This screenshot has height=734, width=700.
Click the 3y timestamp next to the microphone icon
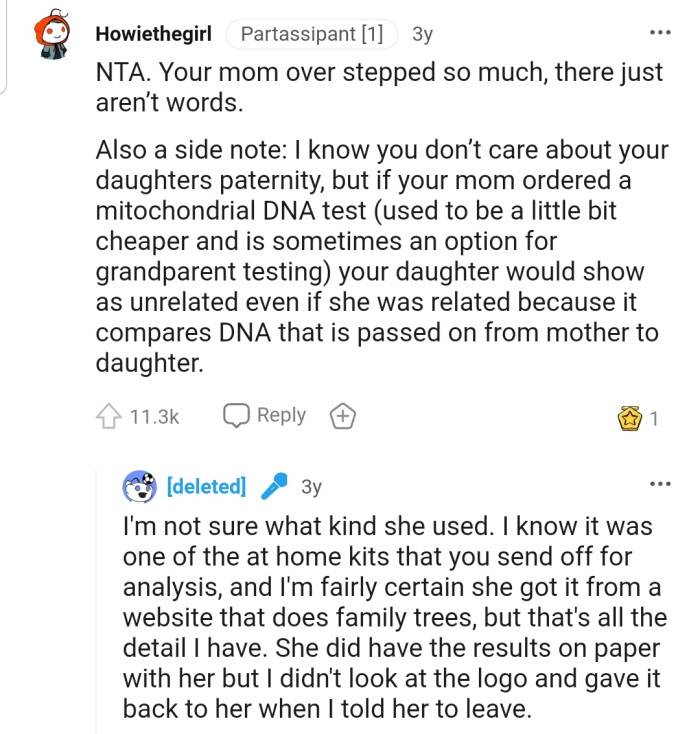[311, 487]
